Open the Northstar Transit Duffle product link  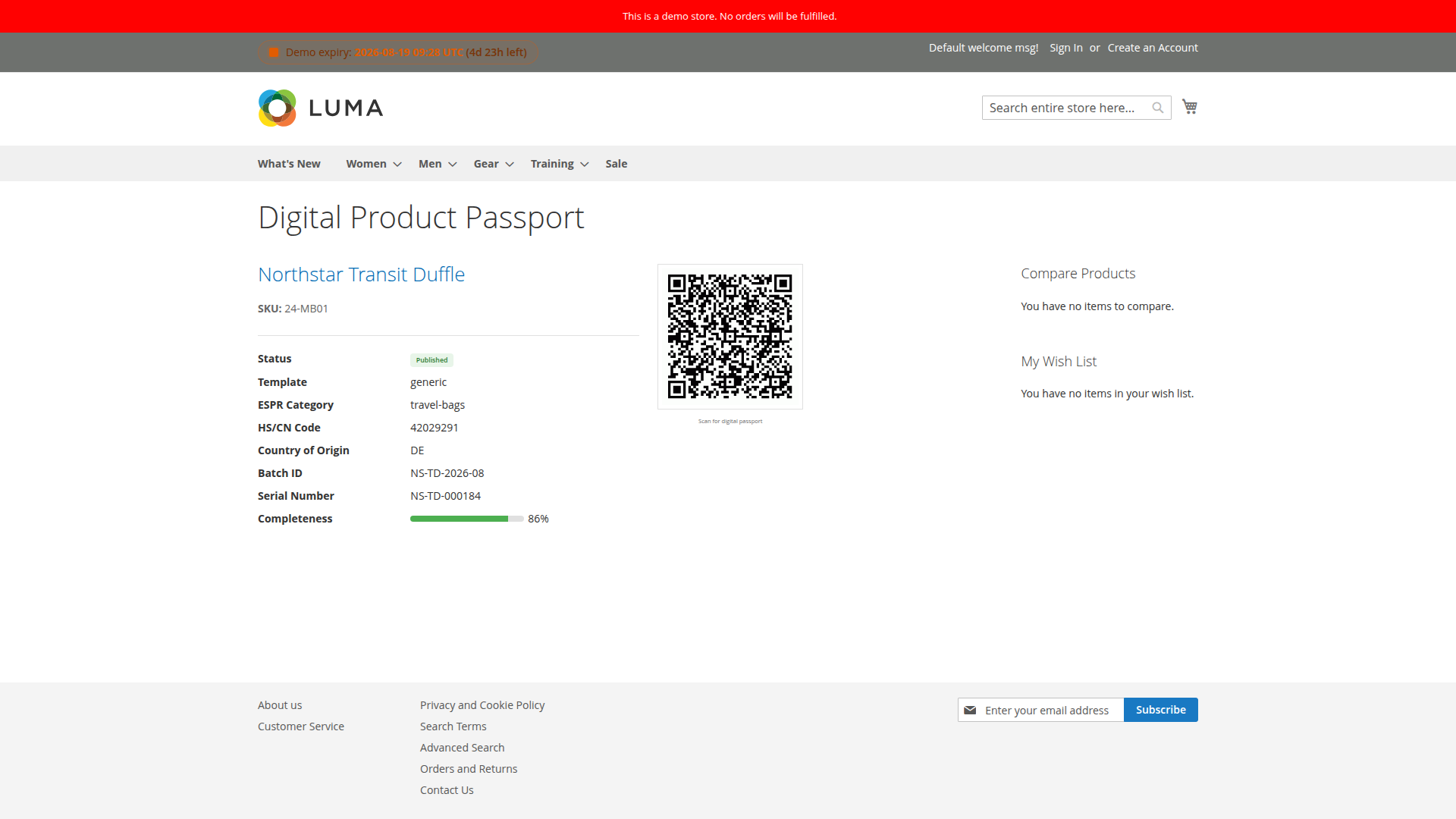click(x=361, y=275)
